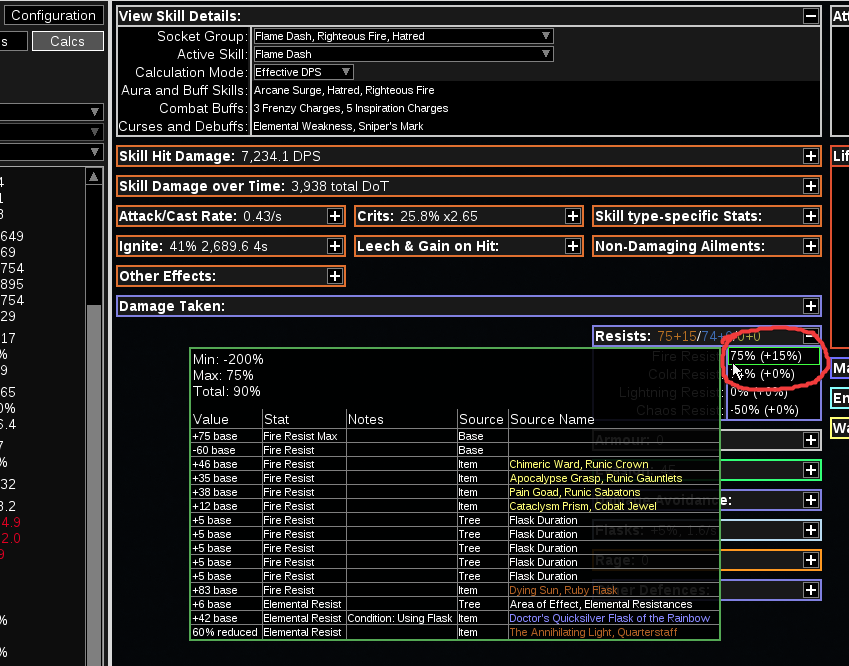This screenshot has height=666, width=849.
Task: Expand the Ignite damage breakdown
Action: tap(334, 246)
